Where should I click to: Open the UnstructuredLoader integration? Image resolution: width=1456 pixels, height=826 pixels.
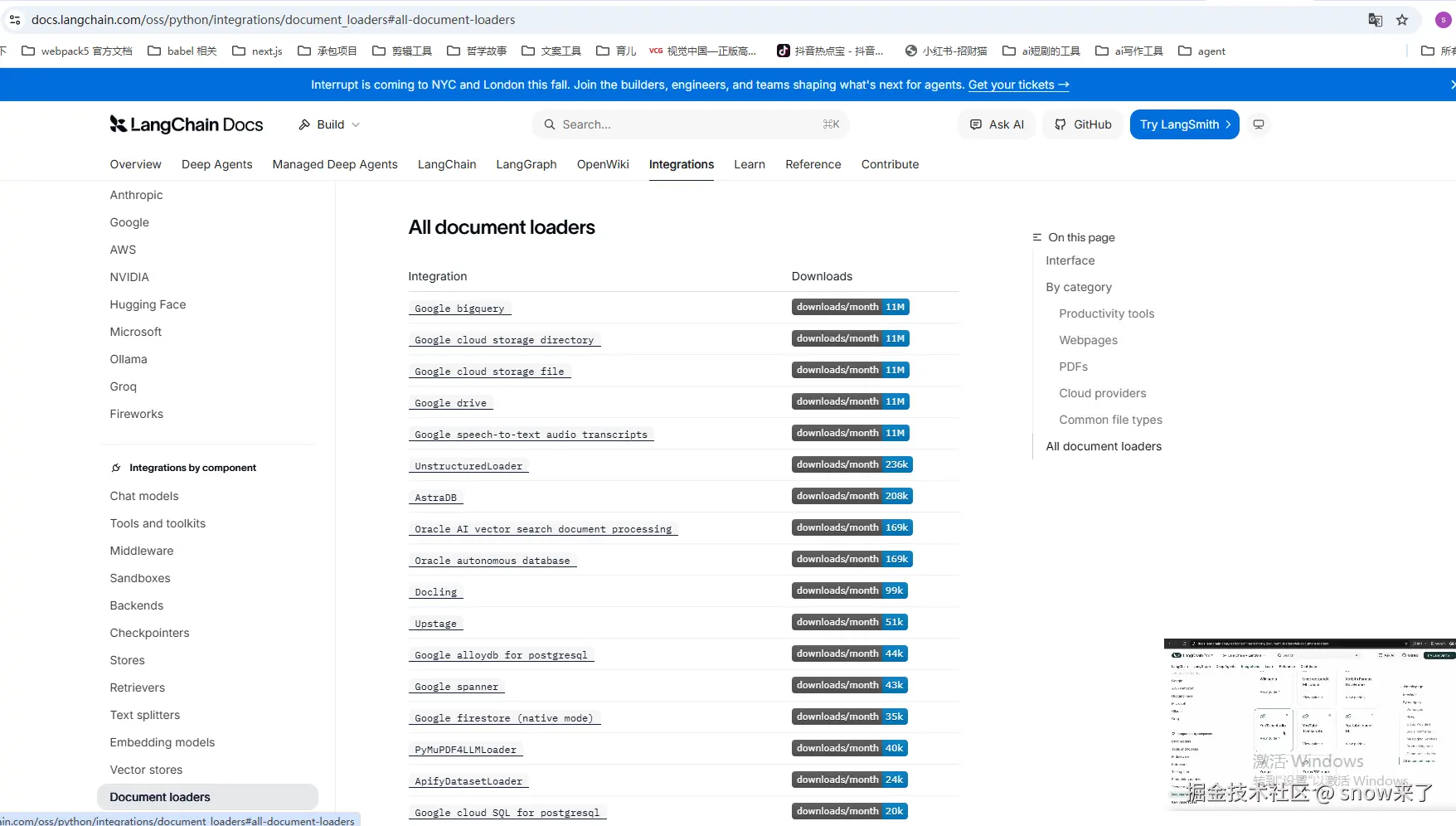(468, 466)
